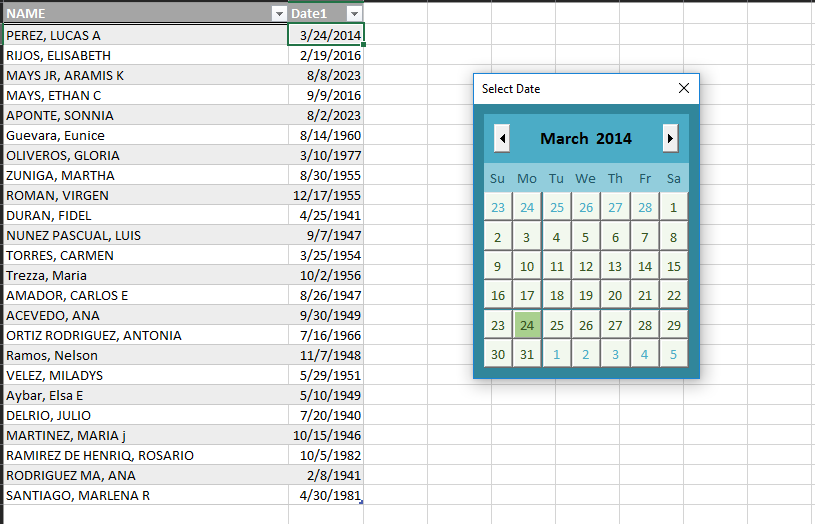The height and width of the screenshot is (524, 815).
Task: Select the cell MARTINEZ, MARIA j
Action: pyautogui.click(x=146, y=436)
